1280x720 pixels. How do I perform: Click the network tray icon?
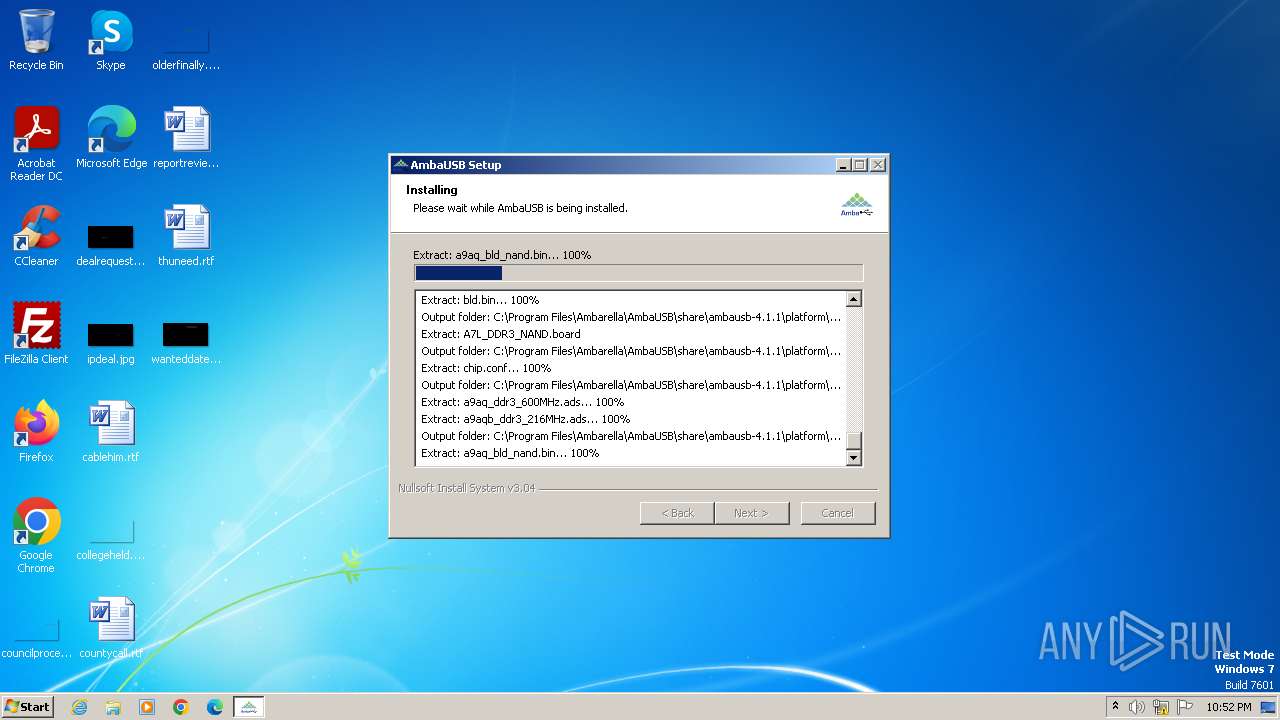pos(1161,707)
